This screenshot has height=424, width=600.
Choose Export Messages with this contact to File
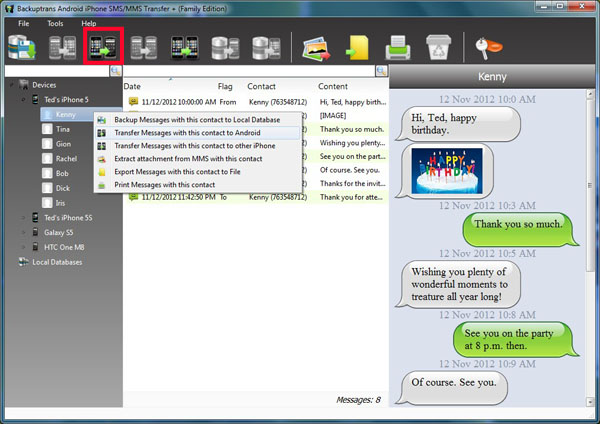coord(197,172)
